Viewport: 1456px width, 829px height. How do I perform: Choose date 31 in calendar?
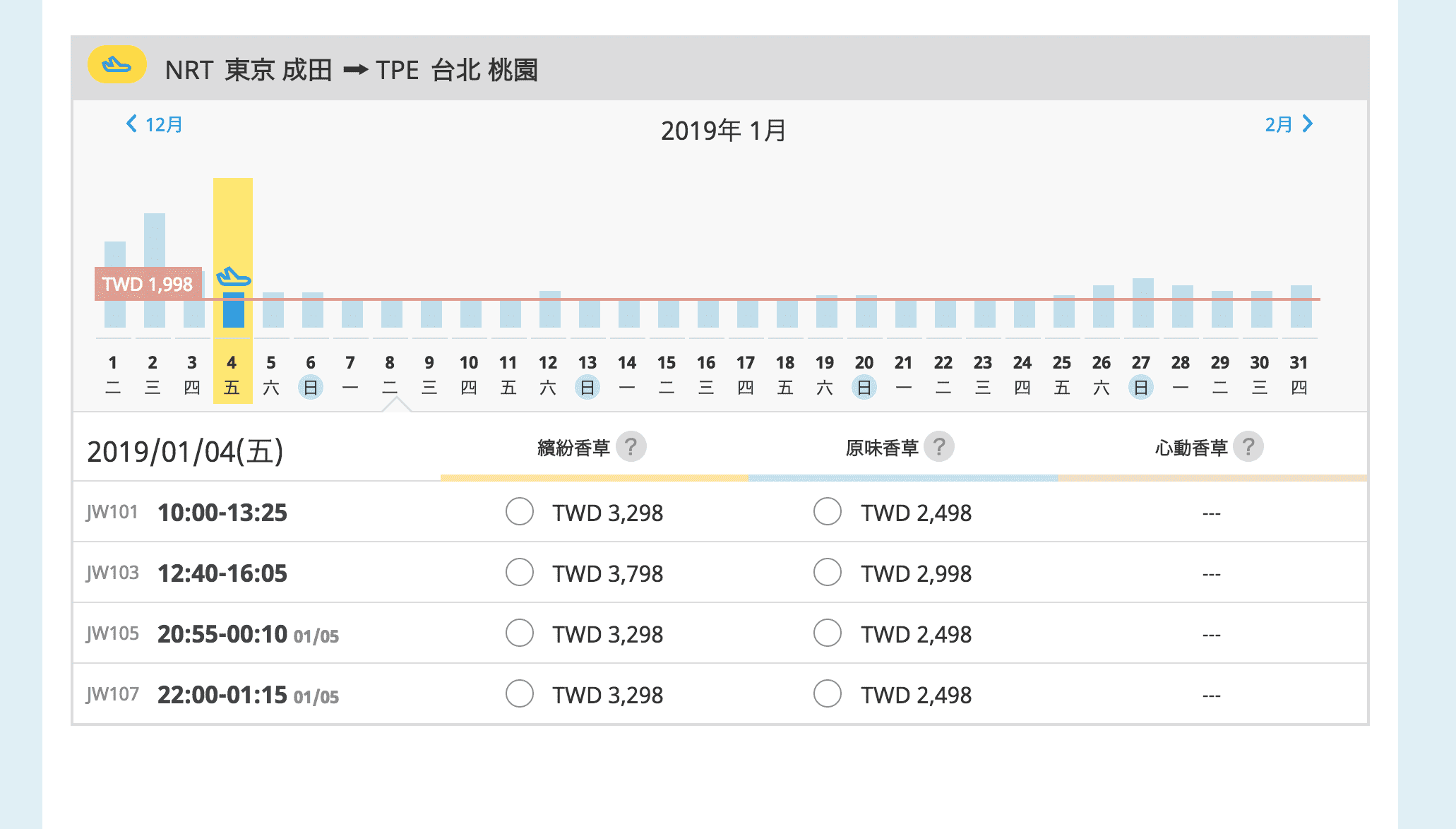click(x=1299, y=374)
